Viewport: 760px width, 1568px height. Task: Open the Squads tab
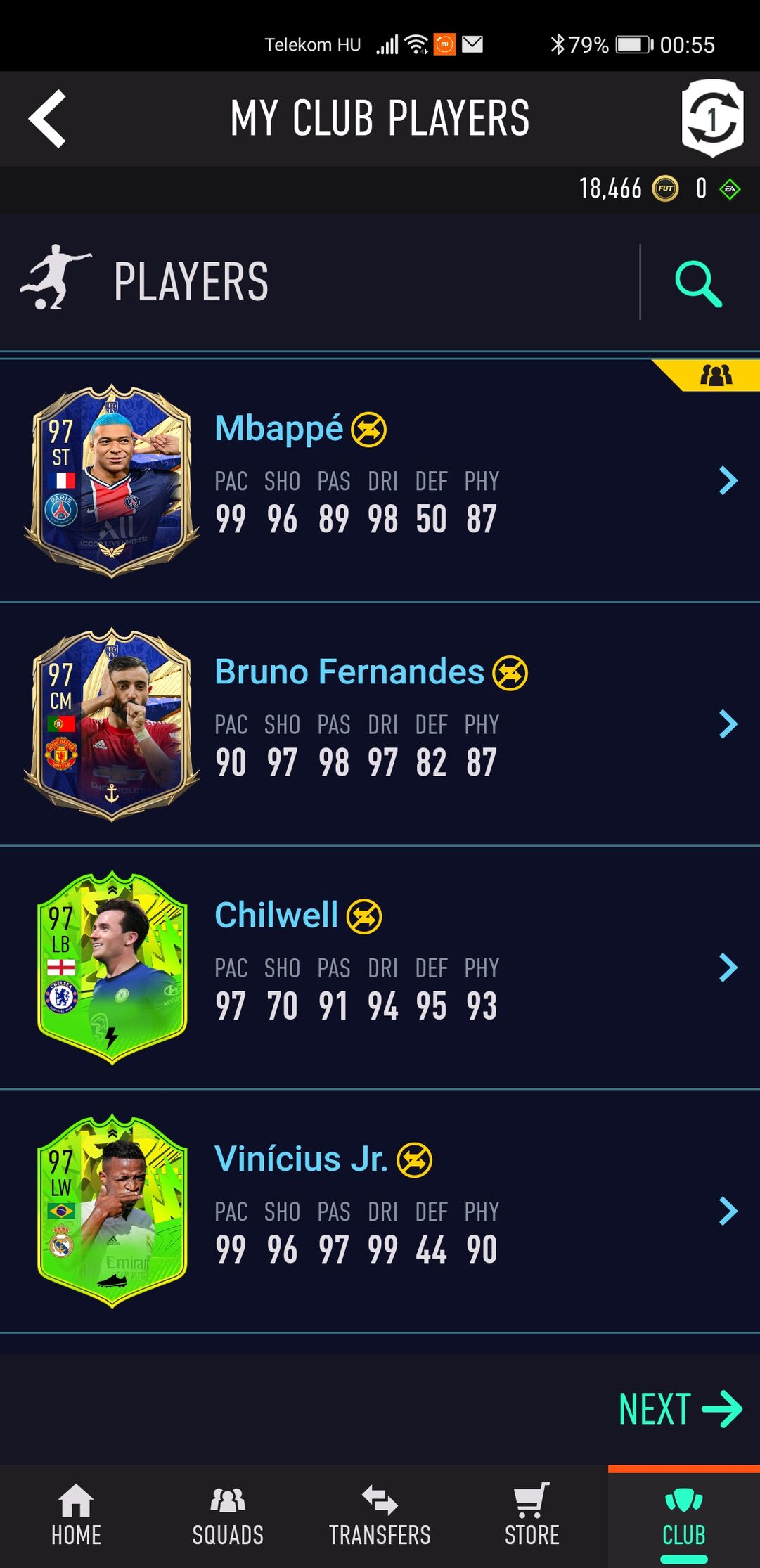coord(228,1517)
